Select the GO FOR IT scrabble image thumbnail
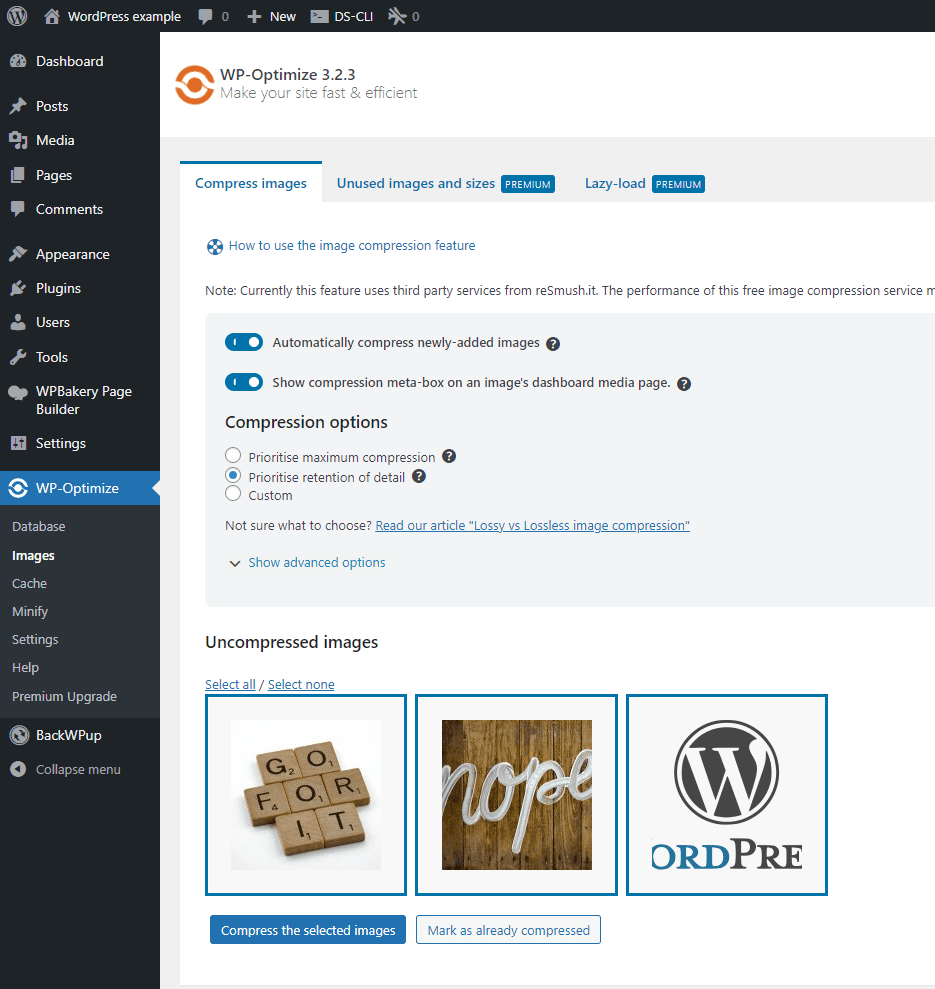The image size is (935, 989). tap(306, 795)
